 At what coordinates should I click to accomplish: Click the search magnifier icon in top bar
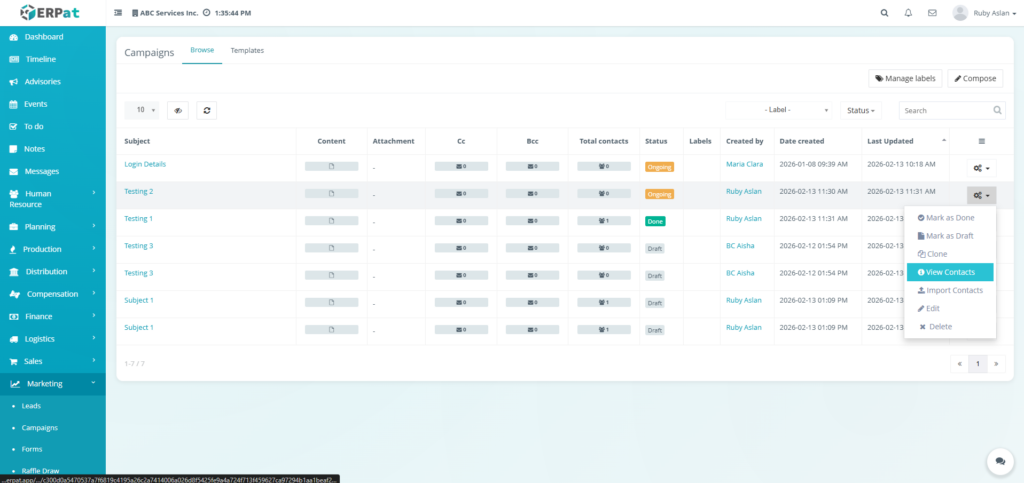[884, 13]
